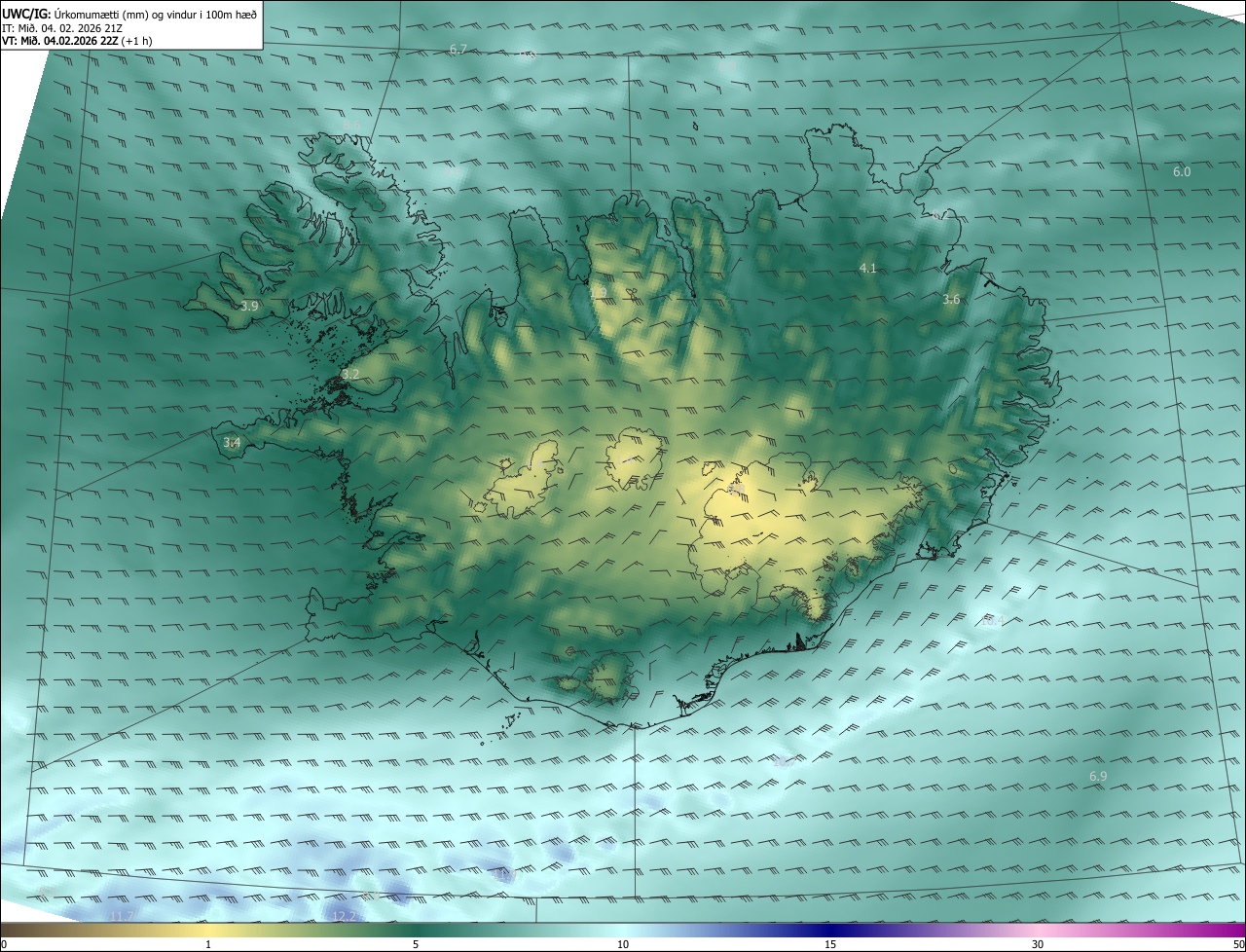Click the 11.7 value label
The height and width of the screenshot is (952, 1246).
(x=121, y=916)
